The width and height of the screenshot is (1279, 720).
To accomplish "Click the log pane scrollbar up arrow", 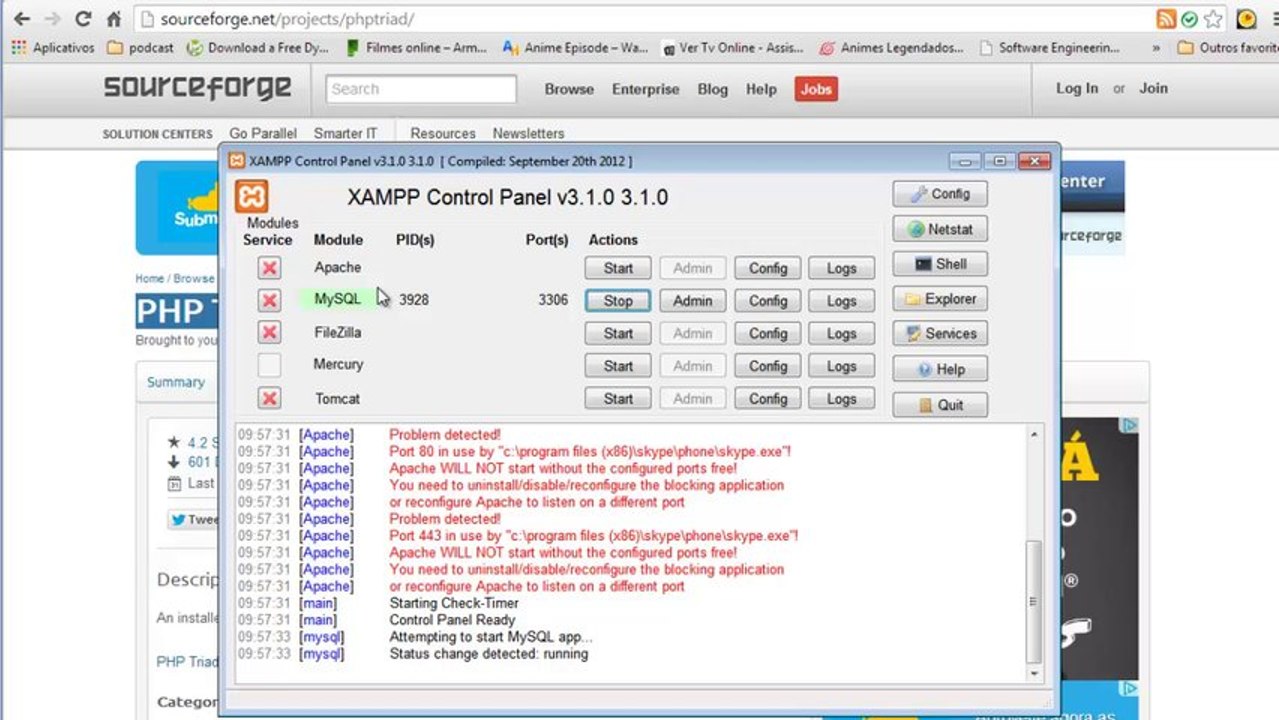I will [x=1034, y=435].
